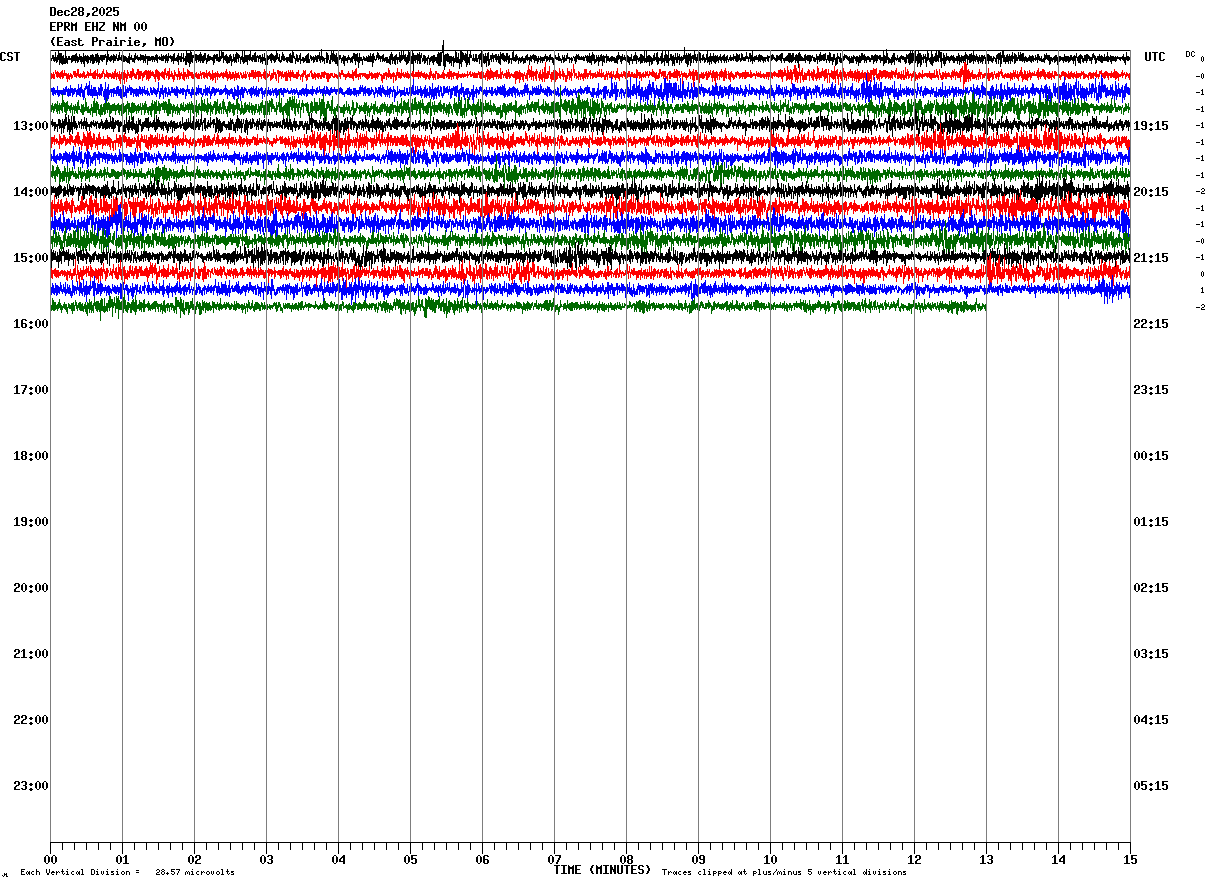Click the 02:15 UTC time label

[1151, 588]
